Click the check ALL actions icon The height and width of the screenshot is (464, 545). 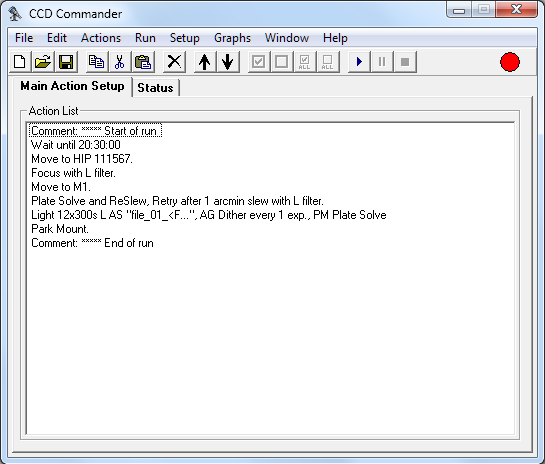(304, 62)
